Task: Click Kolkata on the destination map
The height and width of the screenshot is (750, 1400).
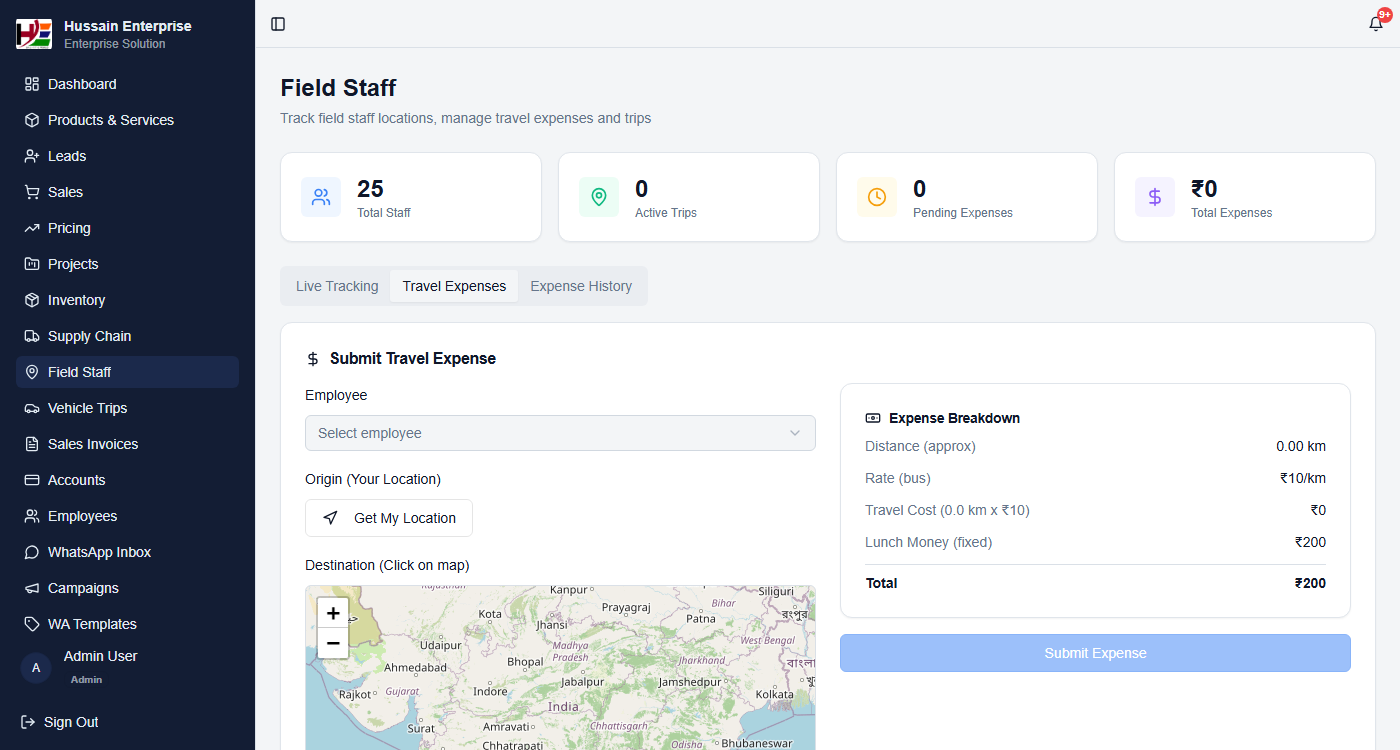Action: [774, 694]
